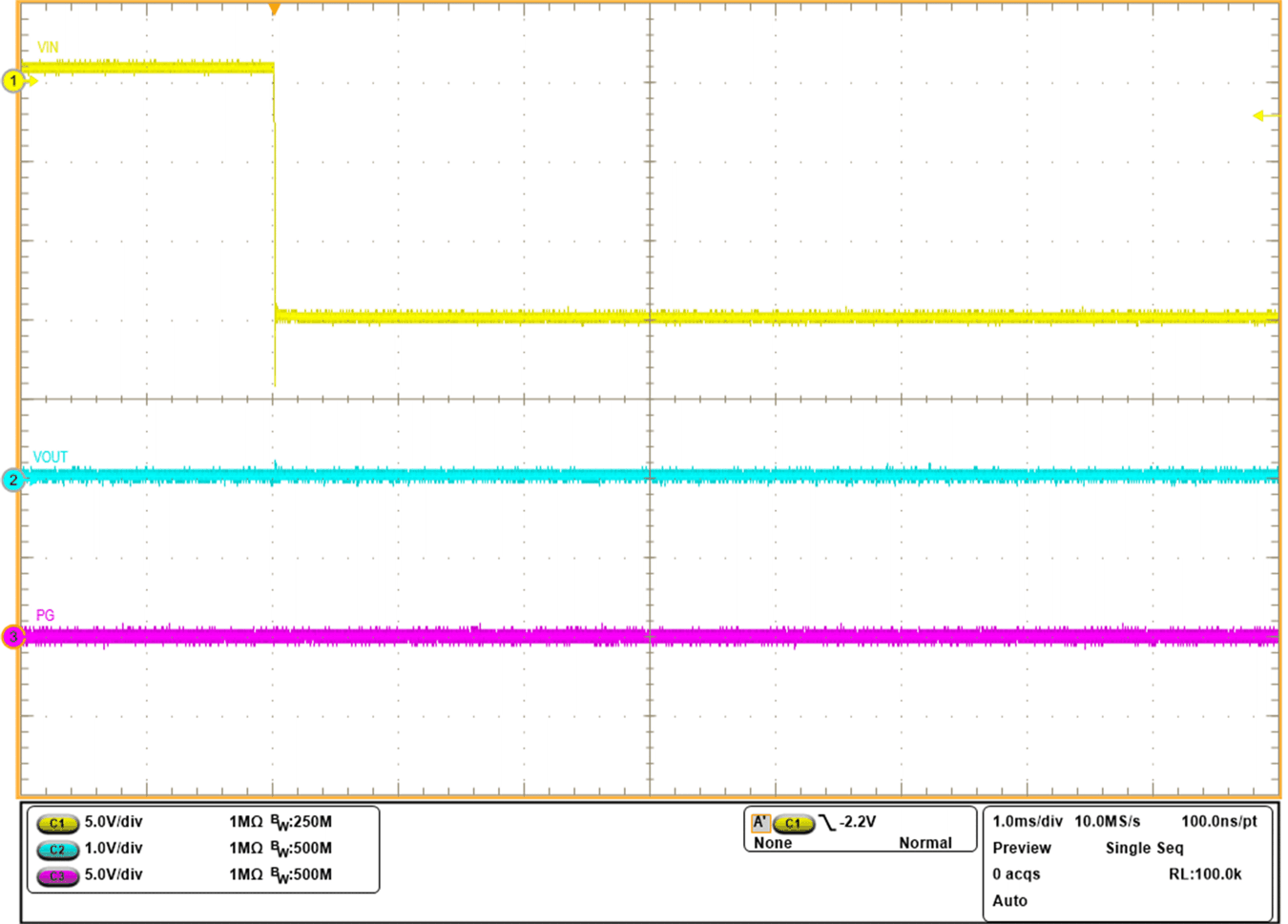Select the channel 1 reference marker
The width and height of the screenshot is (1288, 924).
point(12,81)
